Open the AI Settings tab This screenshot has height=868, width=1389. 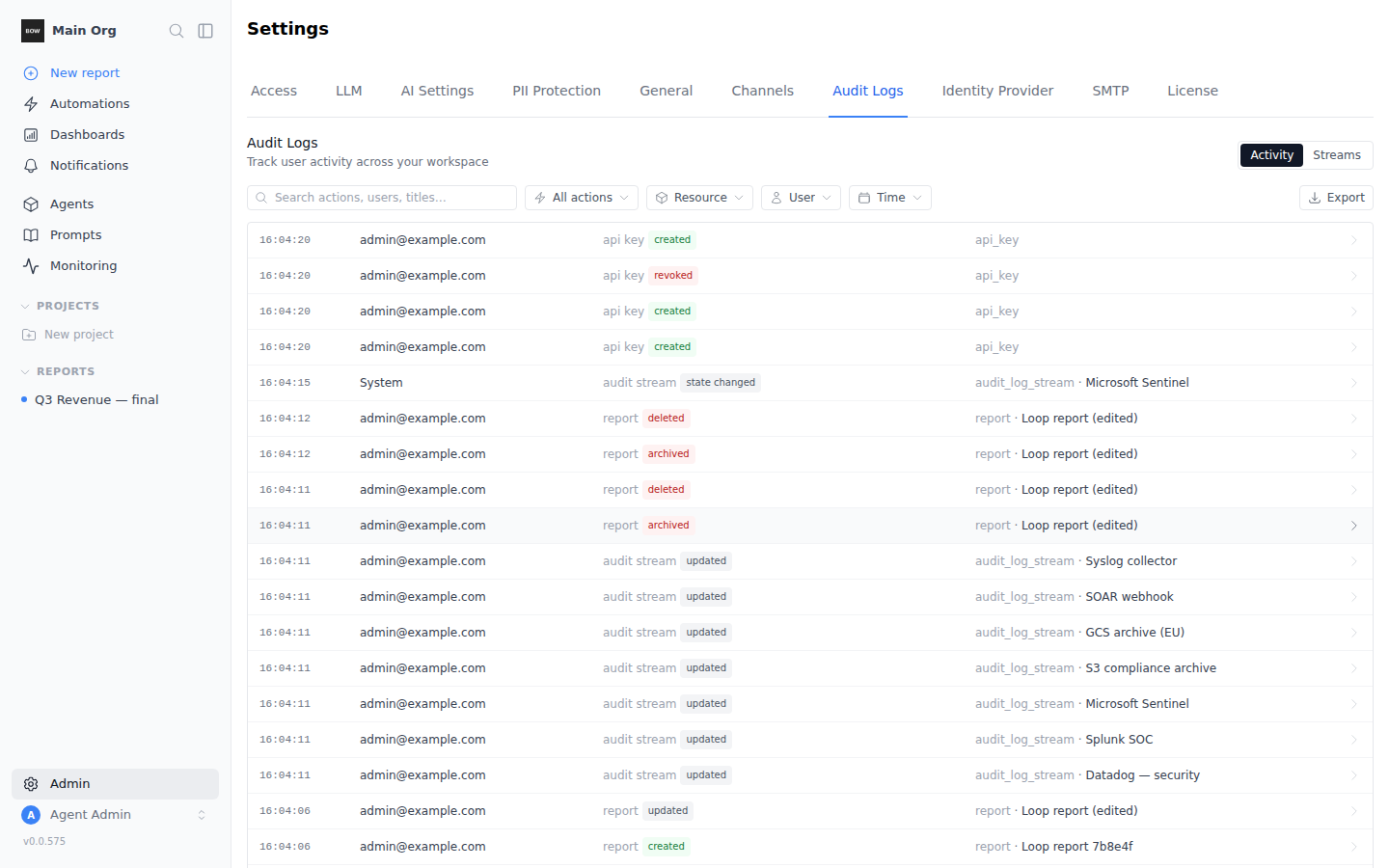437,91
